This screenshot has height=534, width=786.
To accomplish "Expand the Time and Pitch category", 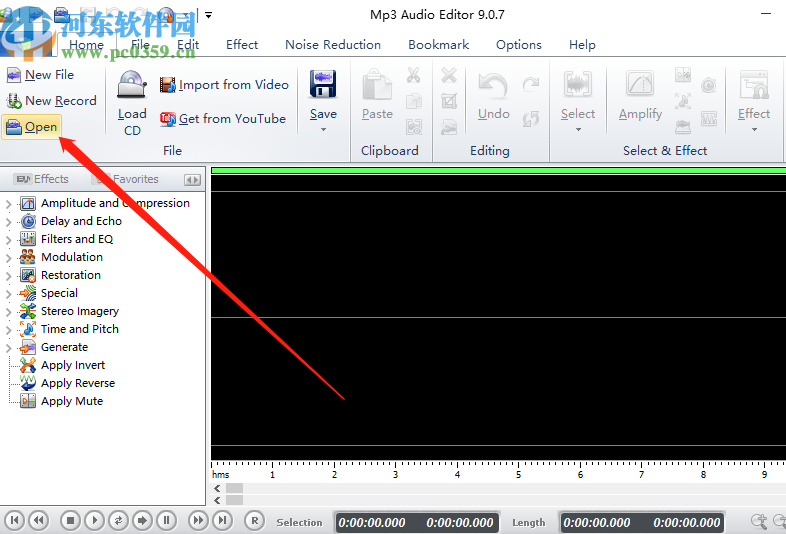I will tap(8, 330).
